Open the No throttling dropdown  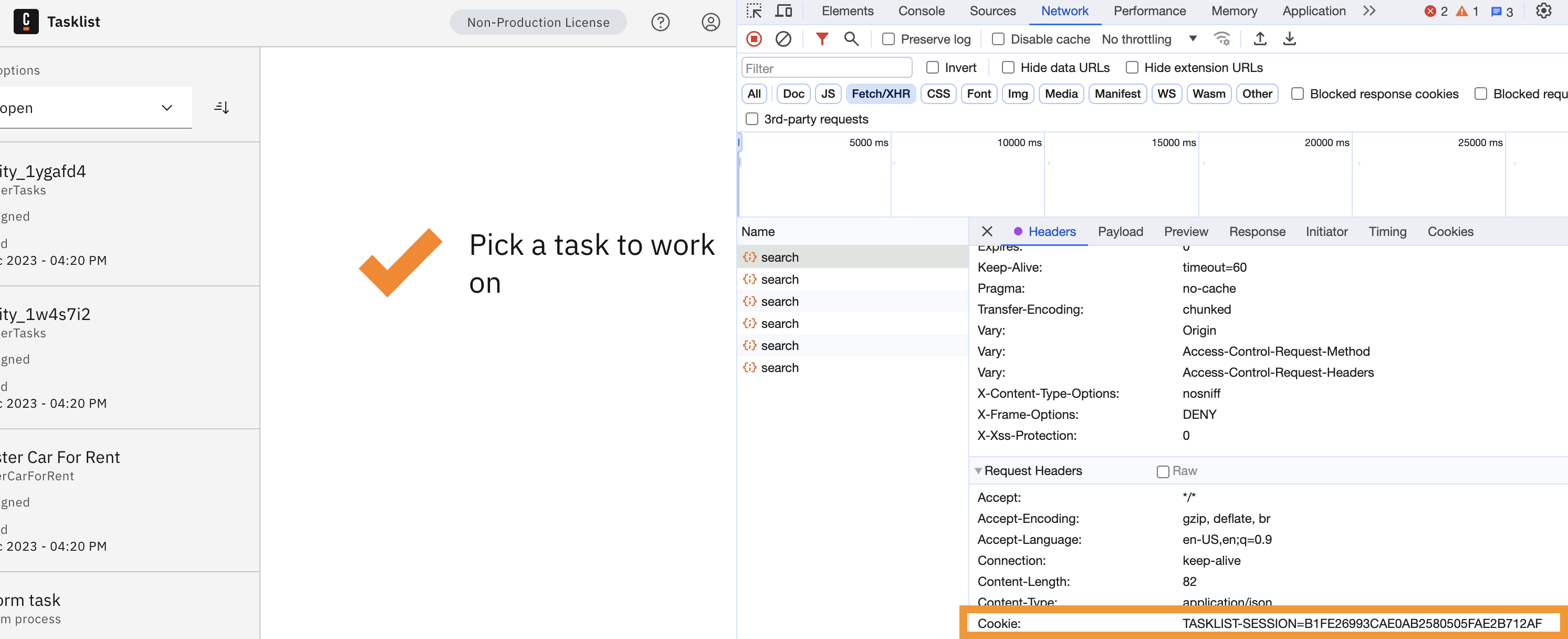click(1149, 39)
